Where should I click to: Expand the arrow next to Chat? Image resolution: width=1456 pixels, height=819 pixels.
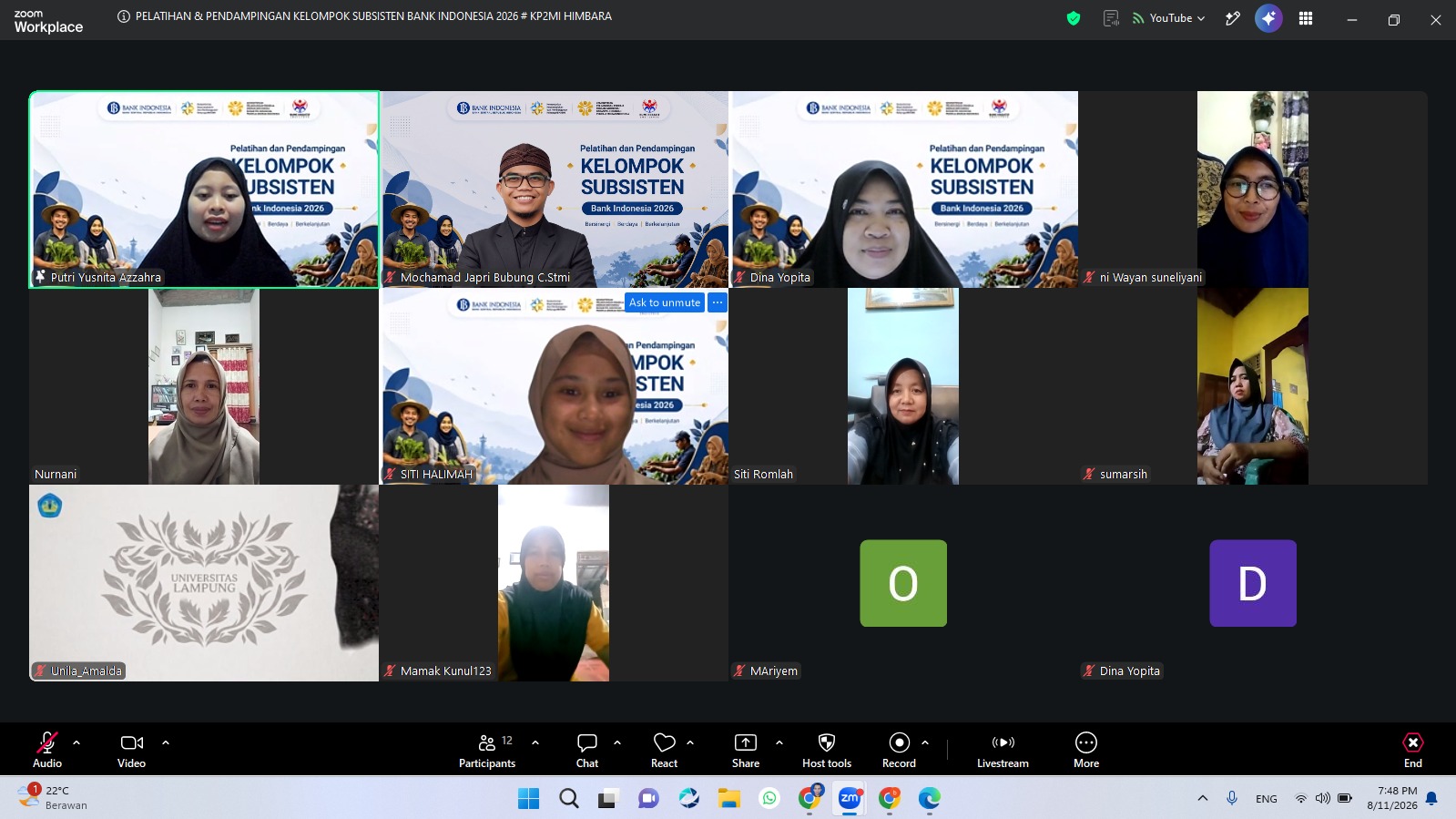point(617,742)
